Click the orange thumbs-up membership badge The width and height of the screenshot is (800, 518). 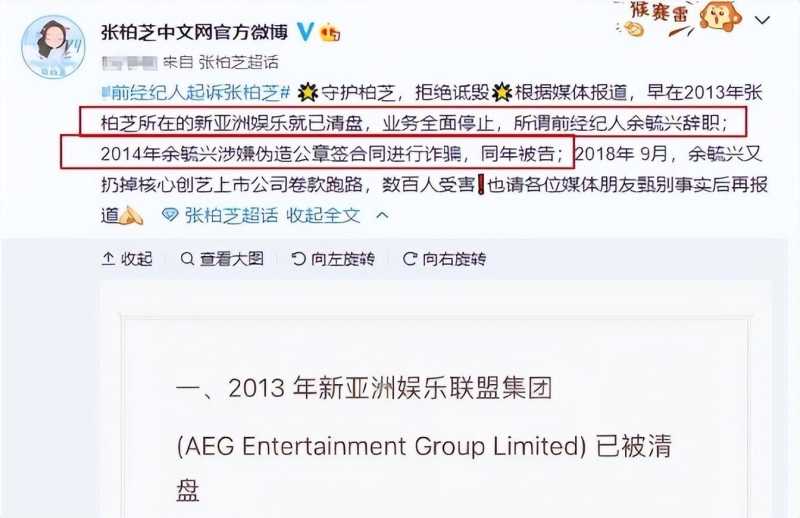pos(330,33)
